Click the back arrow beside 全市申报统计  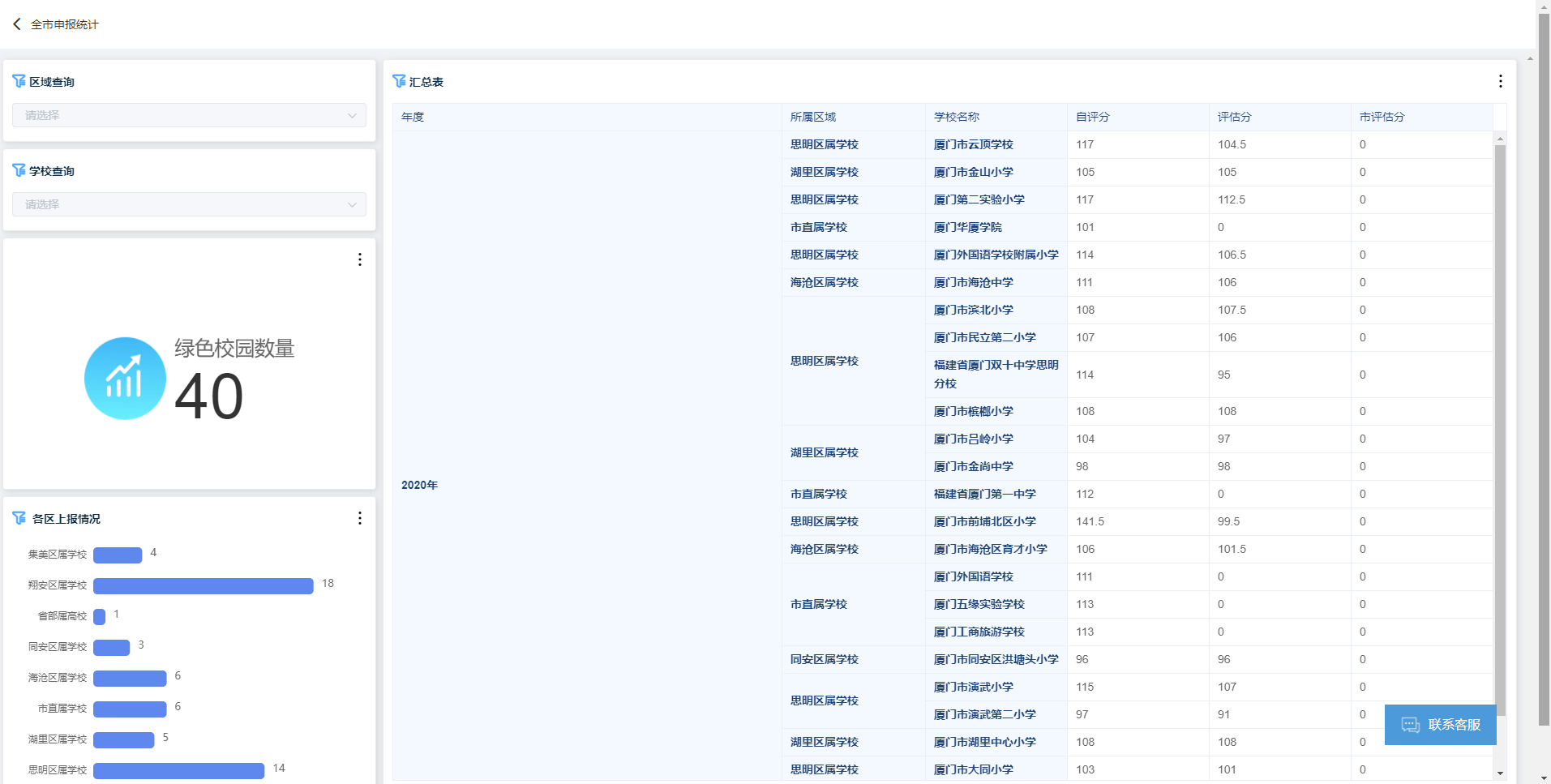16,24
